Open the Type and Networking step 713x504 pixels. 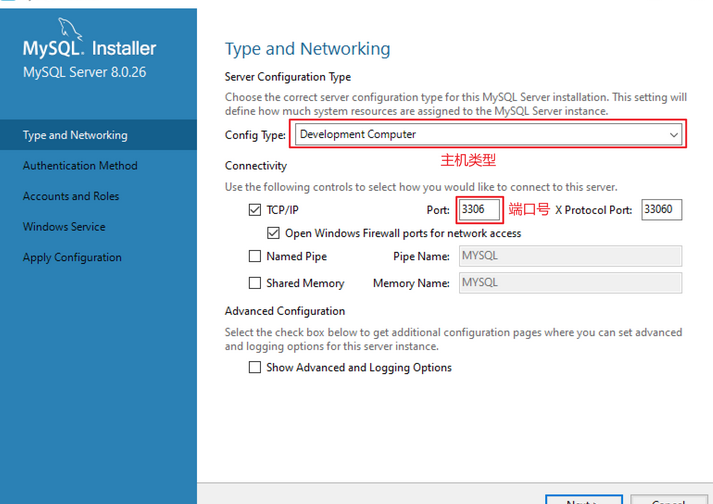98,135
